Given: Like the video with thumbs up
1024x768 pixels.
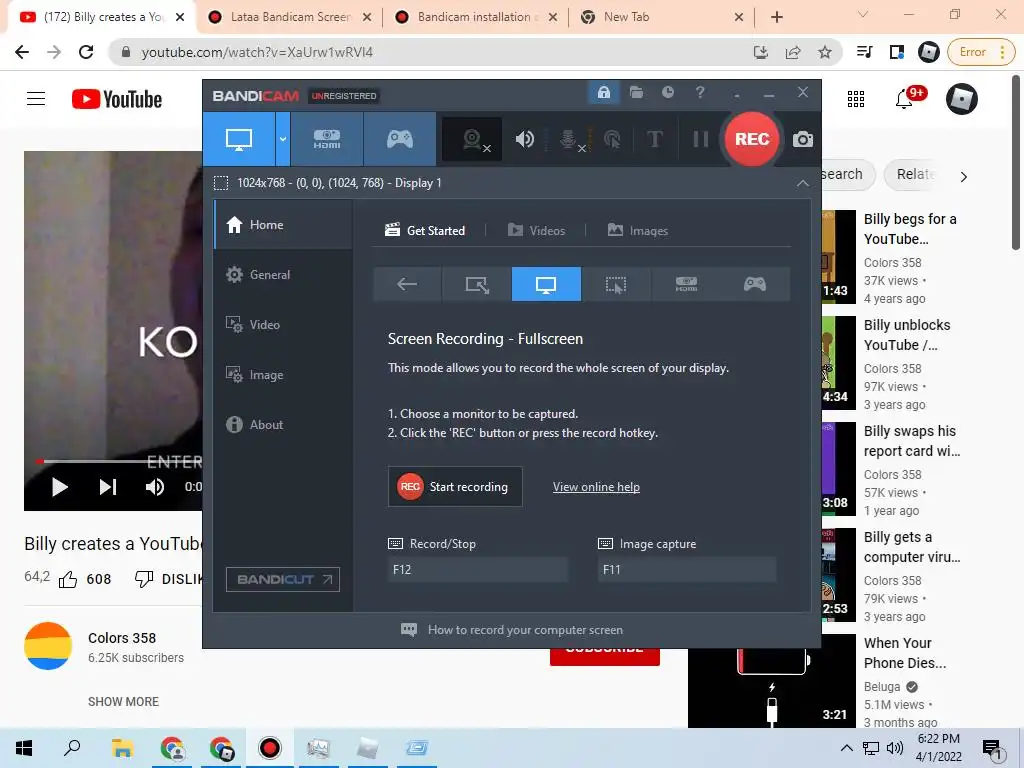Looking at the screenshot, I should click(68, 579).
